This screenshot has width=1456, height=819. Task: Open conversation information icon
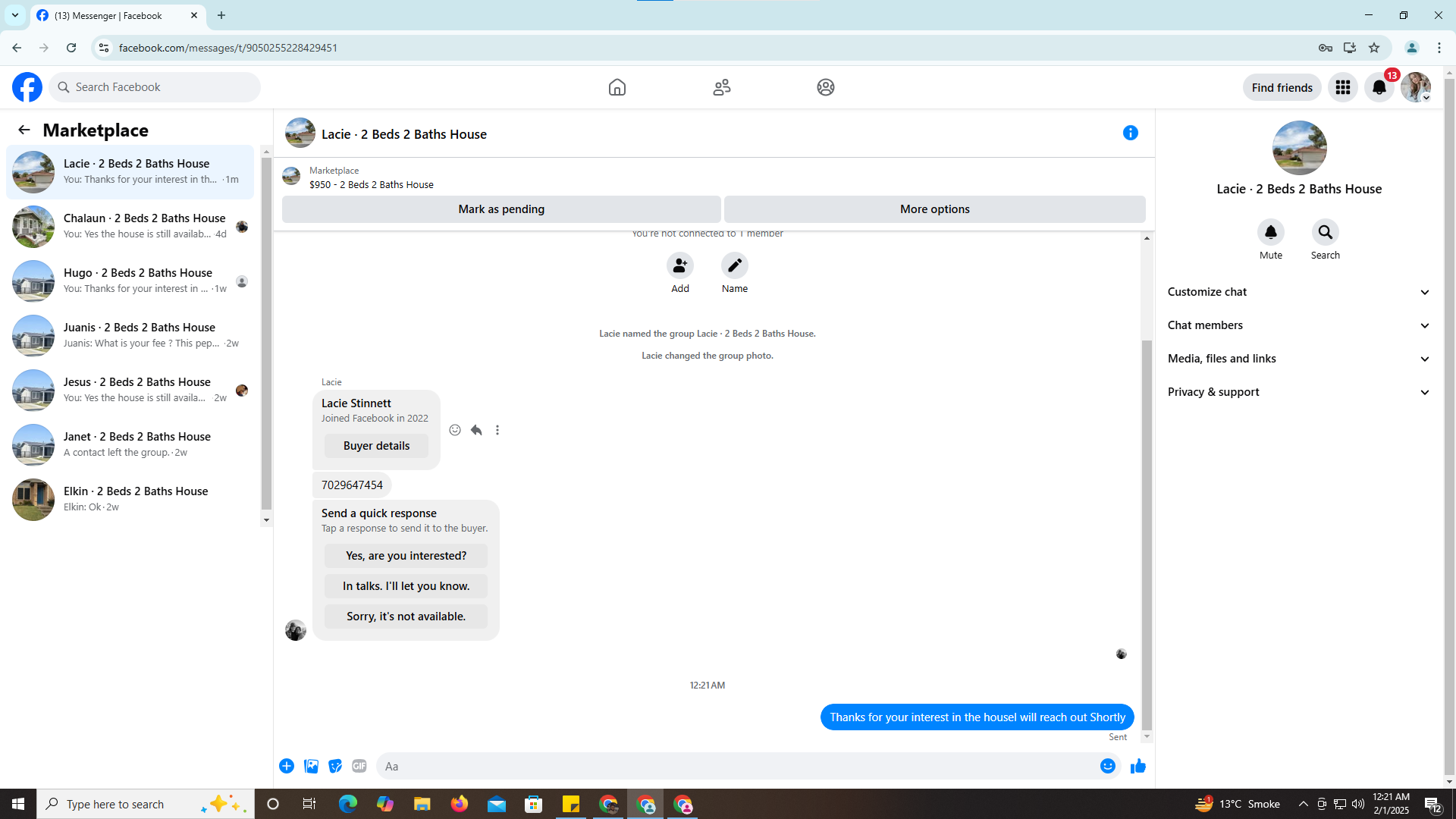point(1131,133)
